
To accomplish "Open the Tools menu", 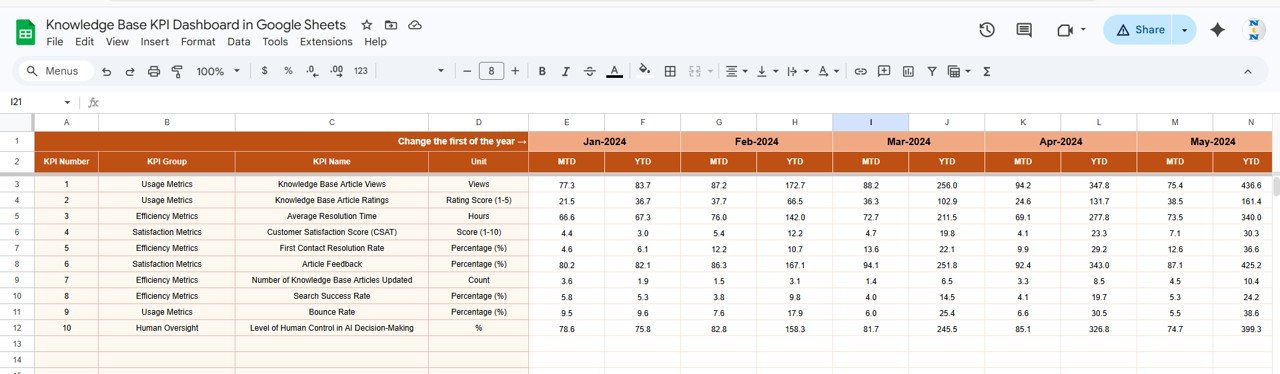I will 275,42.
